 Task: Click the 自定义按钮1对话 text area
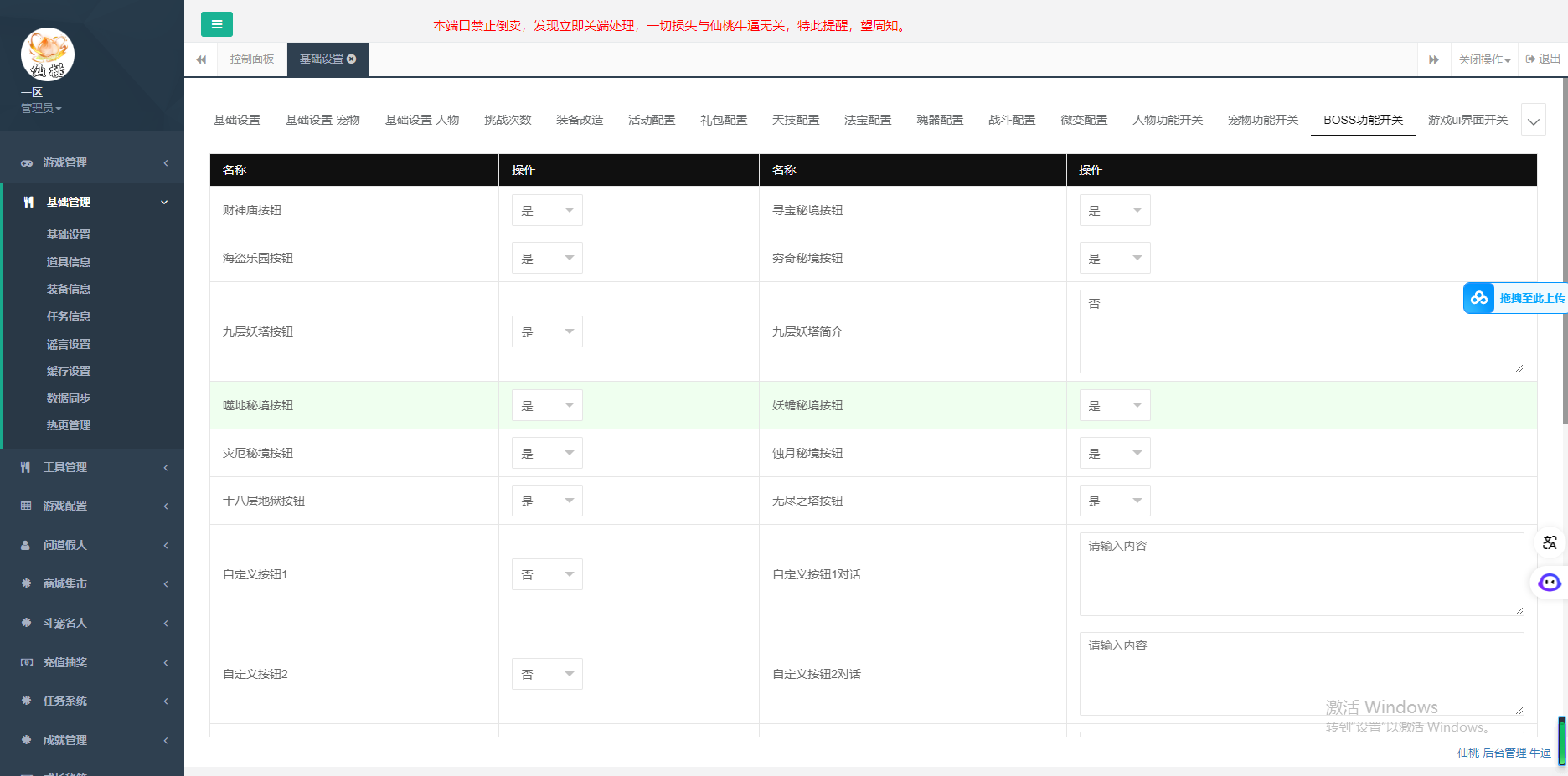pyautogui.click(x=1302, y=574)
